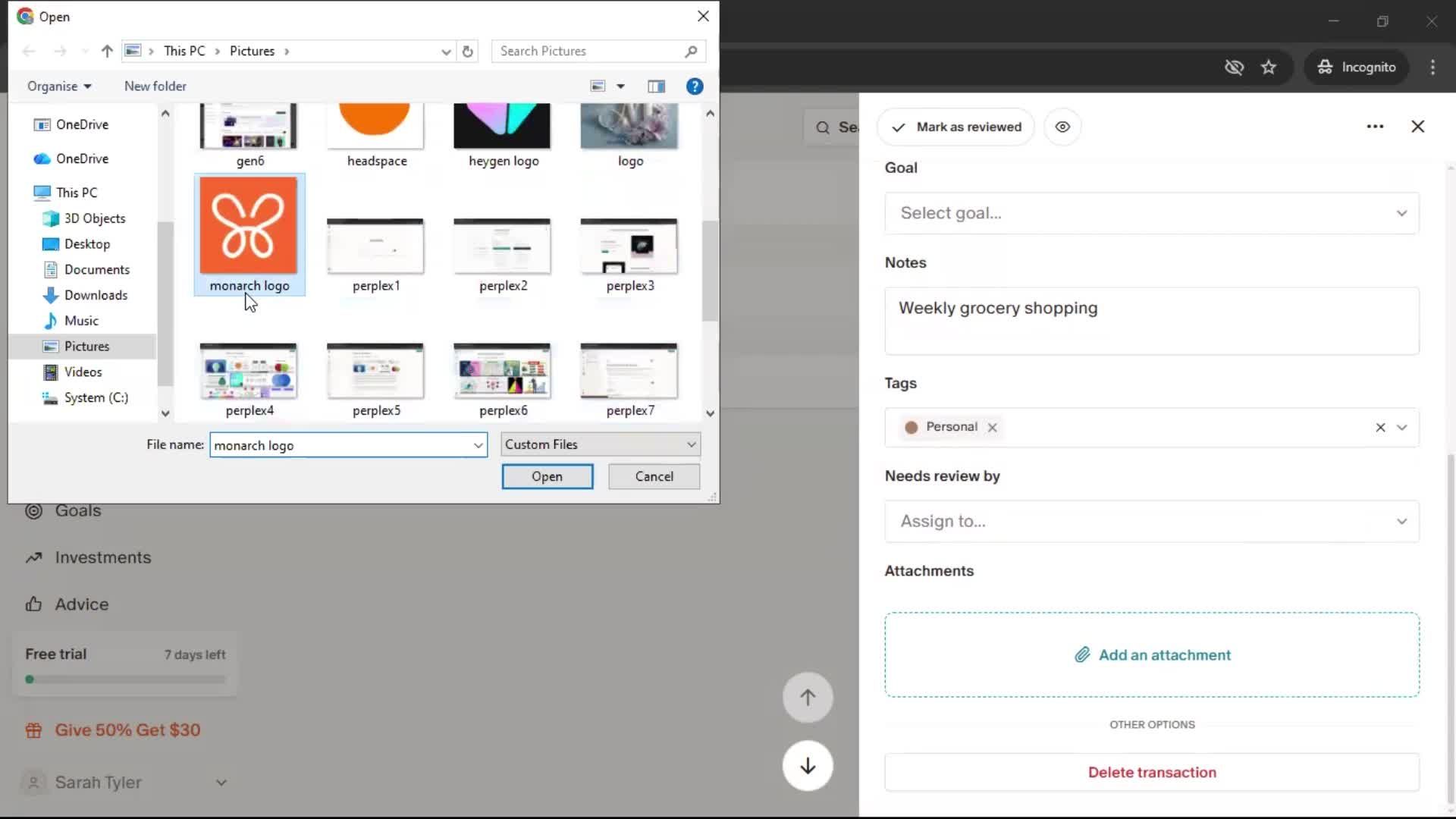Remove the Personal tag with its x
This screenshot has width=1456, height=819.
992,427
